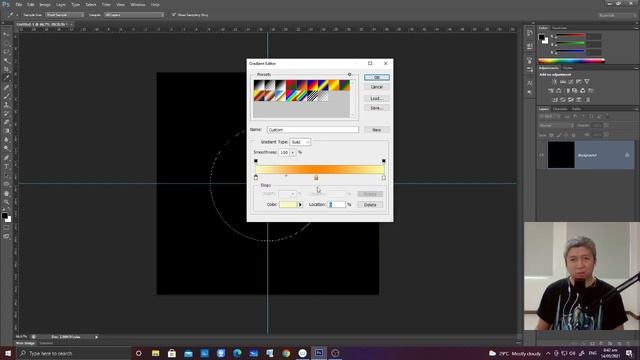This screenshot has height=360, width=640.
Task: Add a Brightness/Contrast adjustment
Action: [555, 82]
